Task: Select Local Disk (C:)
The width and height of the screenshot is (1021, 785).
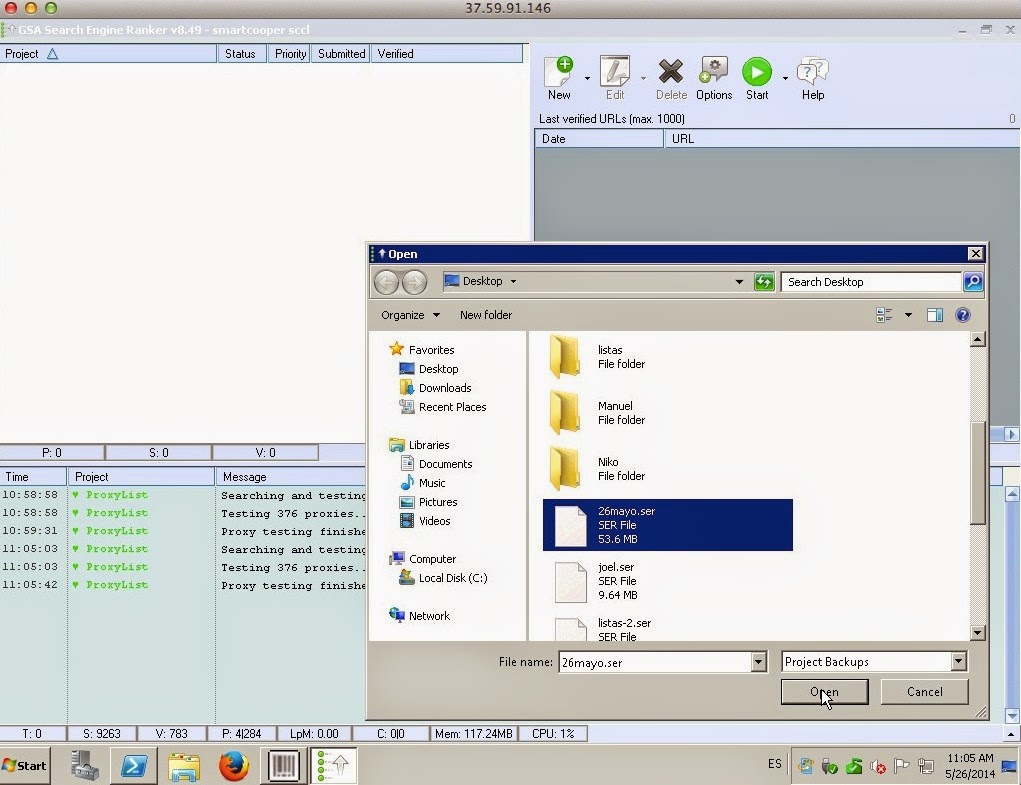Action: coord(444,578)
